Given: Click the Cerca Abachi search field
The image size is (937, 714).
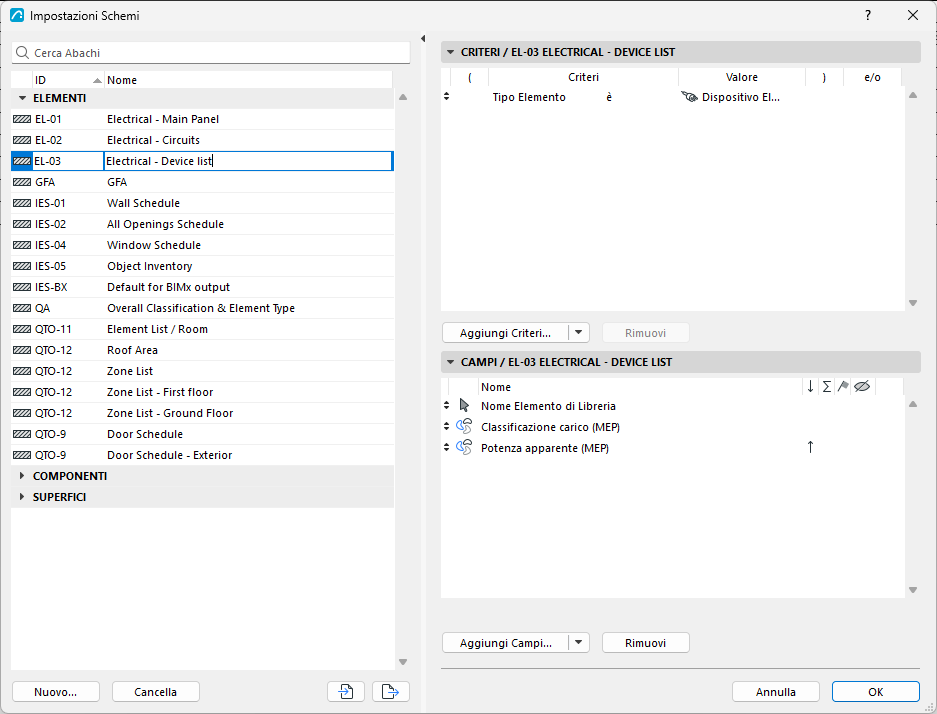Looking at the screenshot, I should pyautogui.click(x=211, y=53).
